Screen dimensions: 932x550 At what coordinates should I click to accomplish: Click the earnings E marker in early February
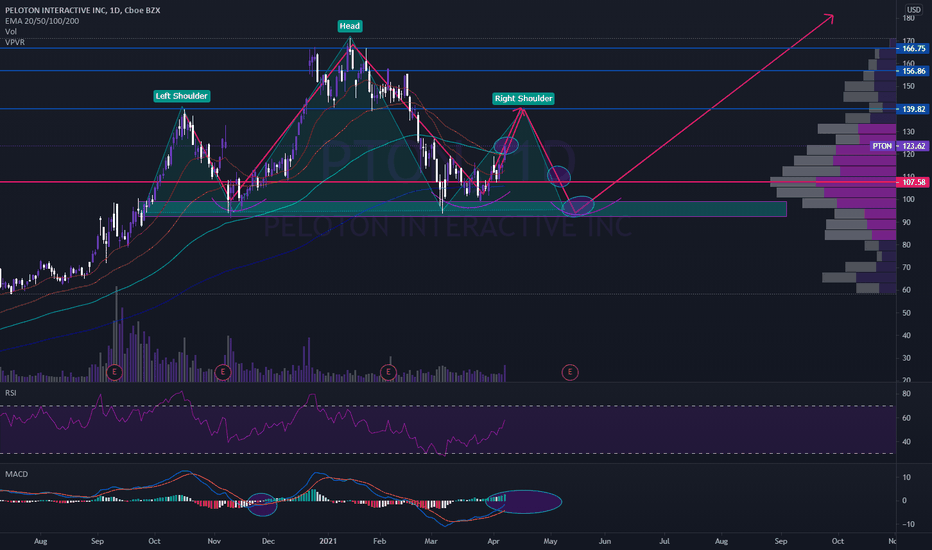click(388, 372)
